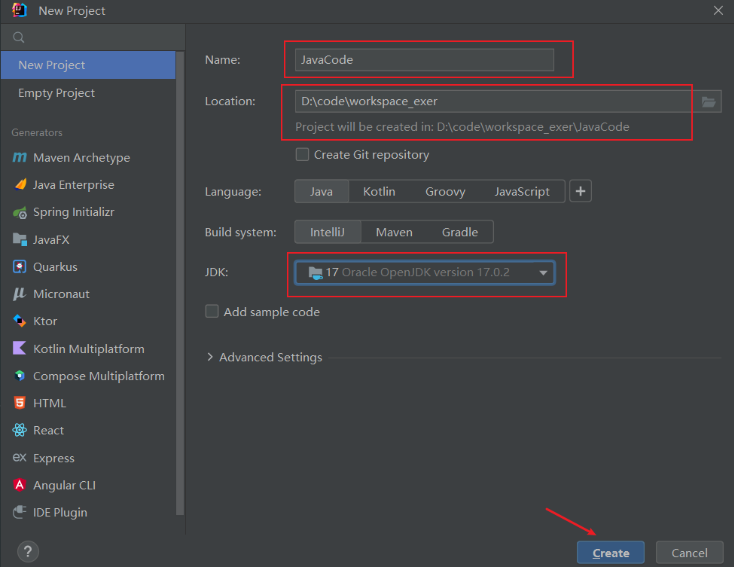Select Empty Project in the sidebar
The height and width of the screenshot is (567, 734).
tap(88, 93)
